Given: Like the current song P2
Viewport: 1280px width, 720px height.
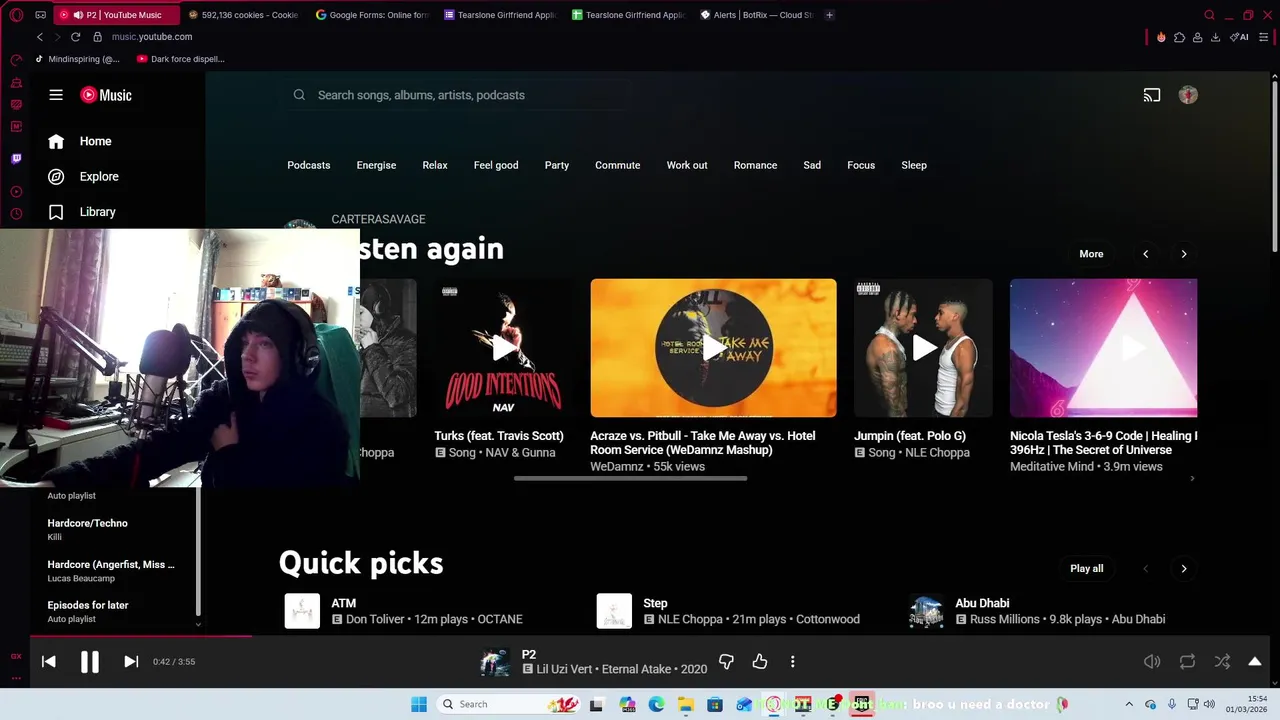Looking at the screenshot, I should pos(760,661).
